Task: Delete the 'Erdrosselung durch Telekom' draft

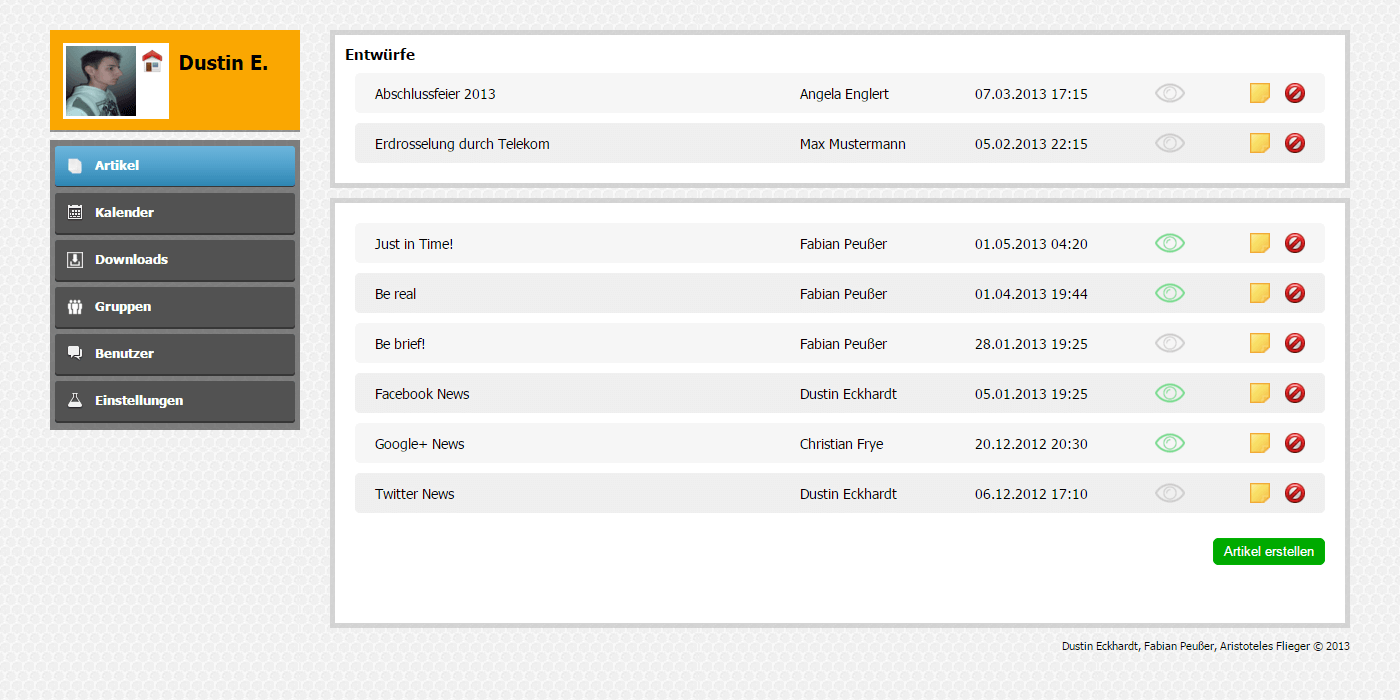Action: (1295, 143)
